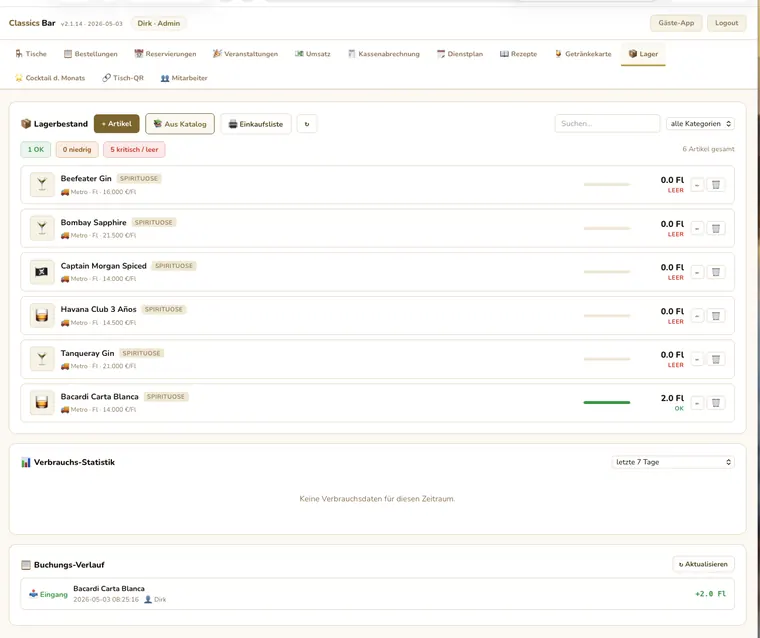Click the Havana Club 3 Años tumbler icon

(42, 316)
